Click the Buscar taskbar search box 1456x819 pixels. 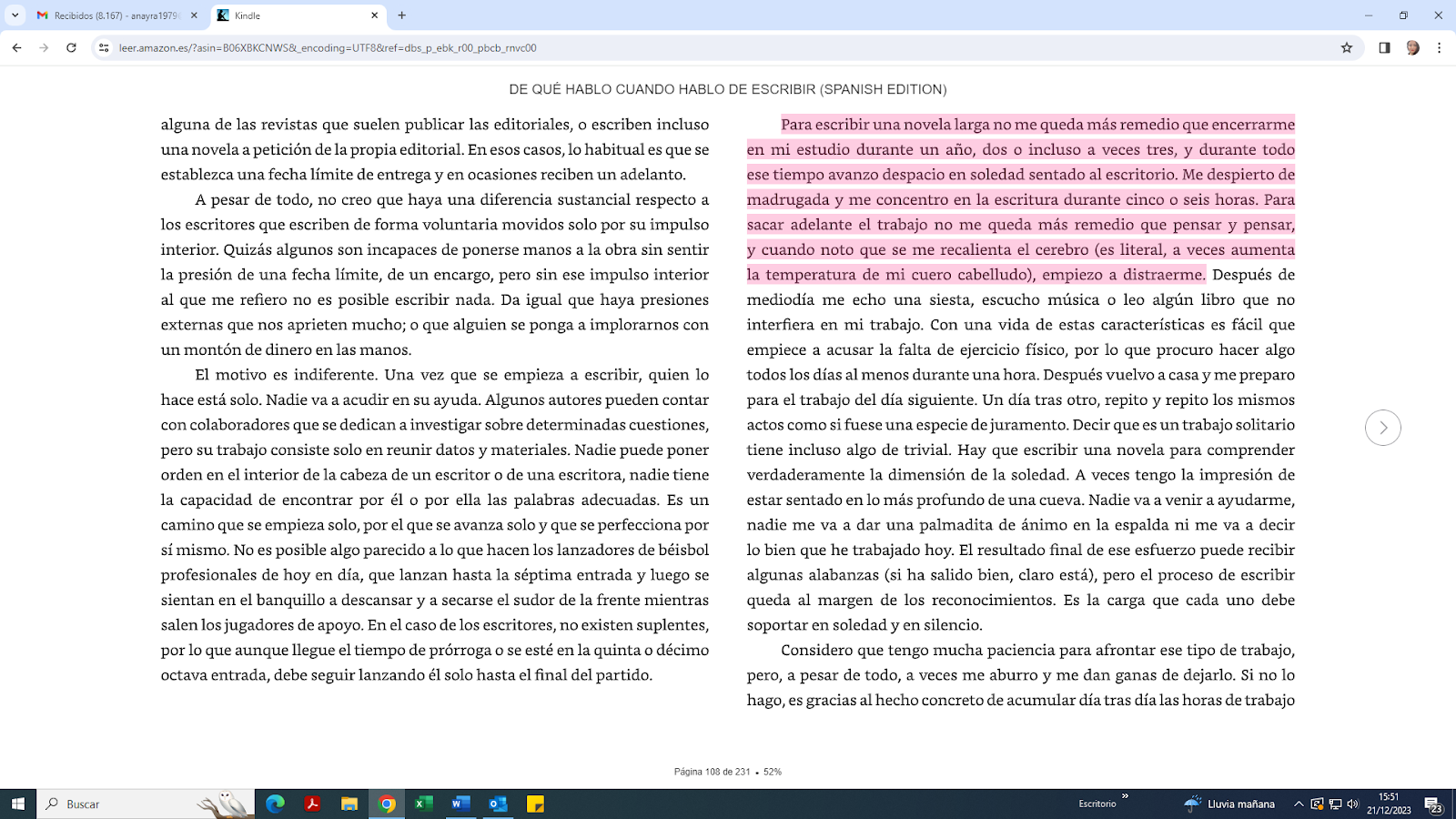[x=146, y=804]
